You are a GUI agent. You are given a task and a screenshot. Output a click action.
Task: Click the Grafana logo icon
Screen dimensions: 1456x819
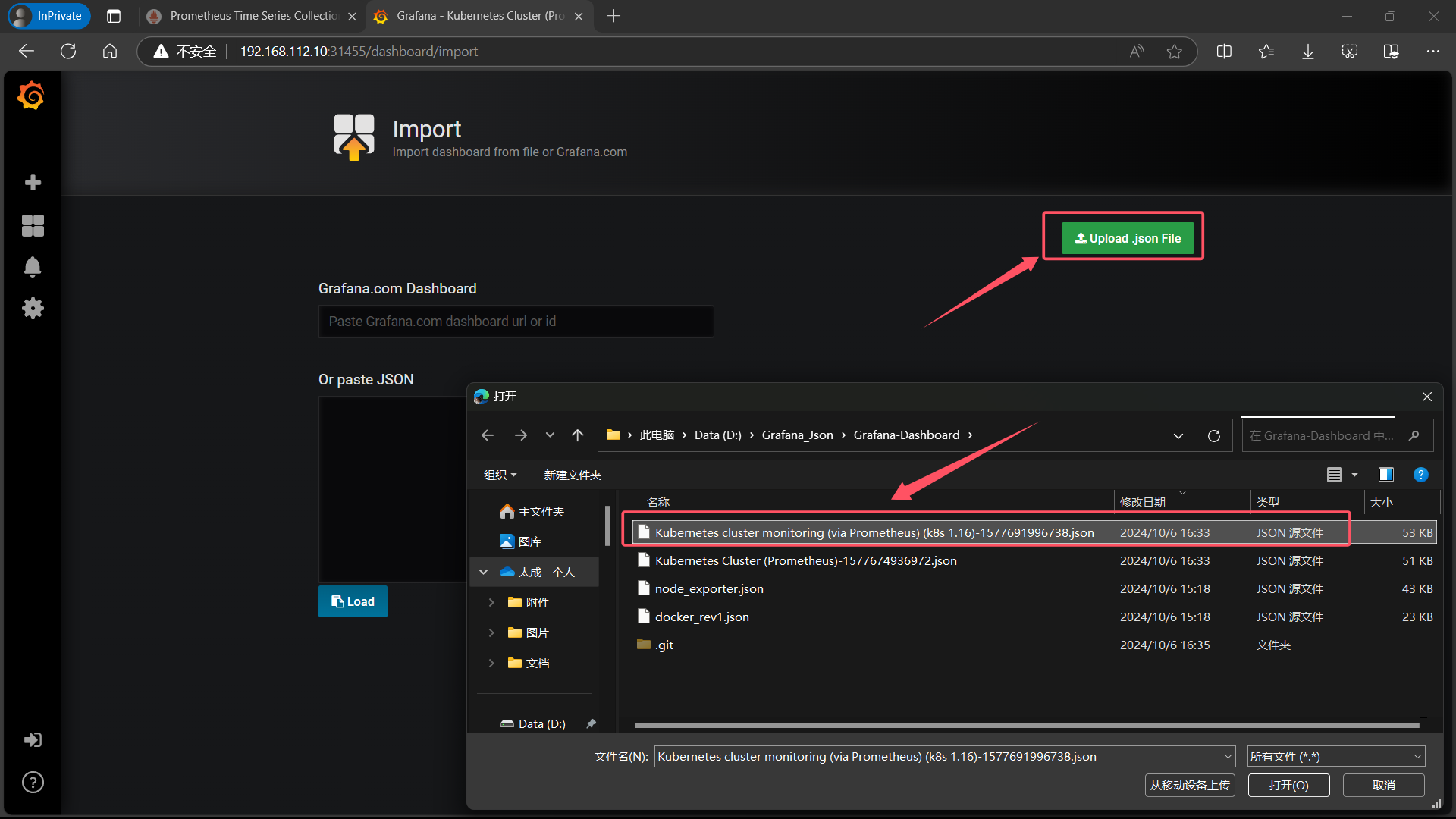[x=31, y=96]
